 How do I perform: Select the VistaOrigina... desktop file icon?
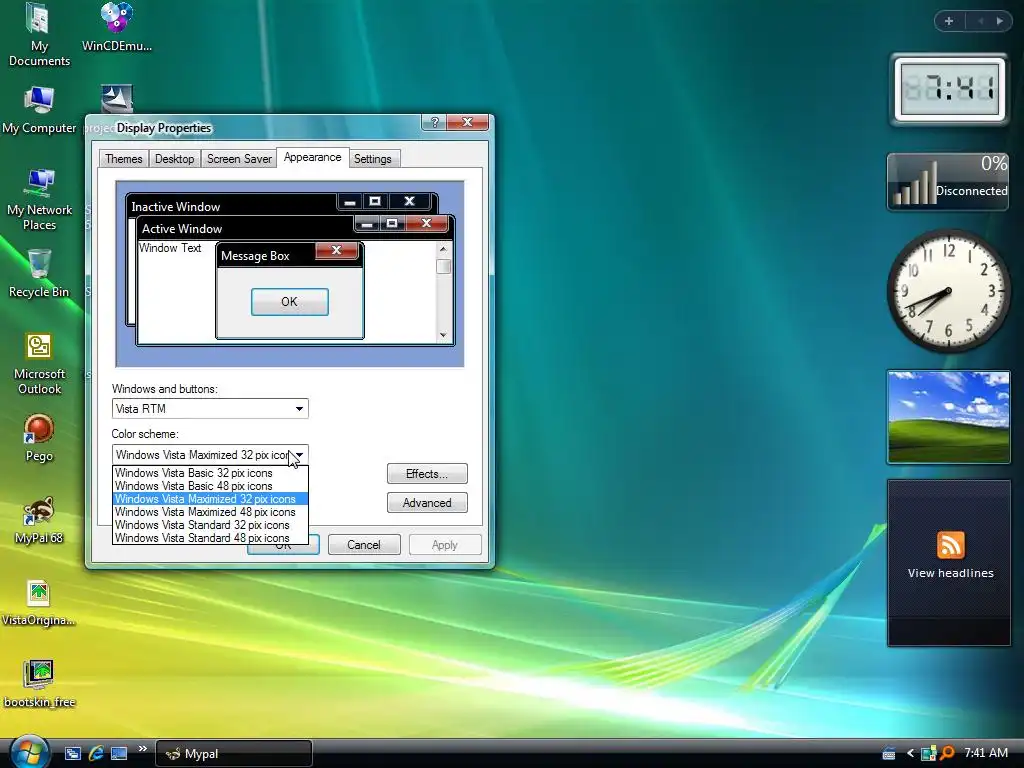(x=39, y=602)
